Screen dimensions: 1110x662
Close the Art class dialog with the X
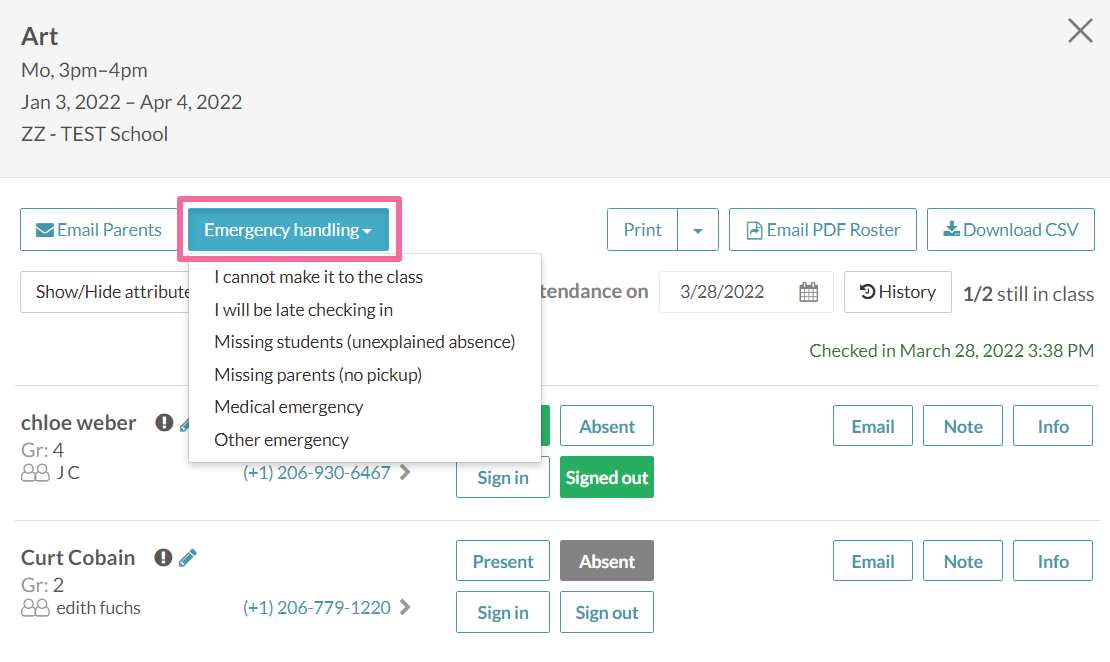tap(1080, 31)
